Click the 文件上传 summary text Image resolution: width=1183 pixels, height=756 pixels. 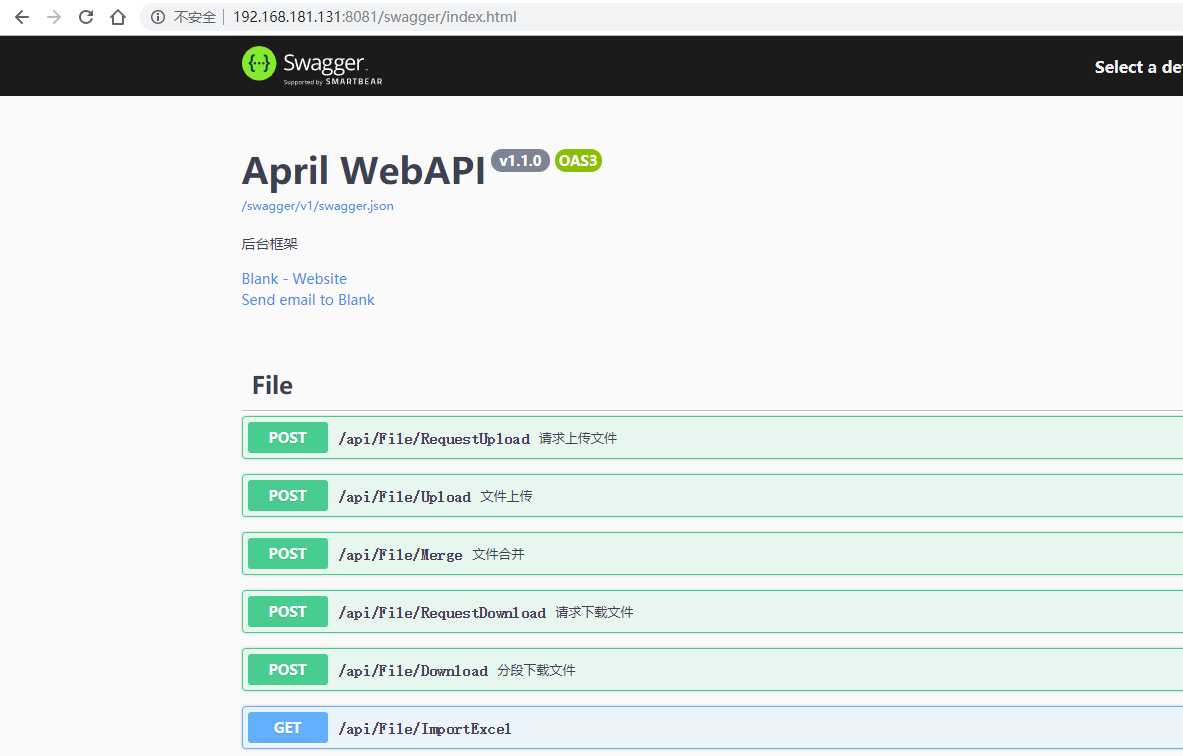506,496
